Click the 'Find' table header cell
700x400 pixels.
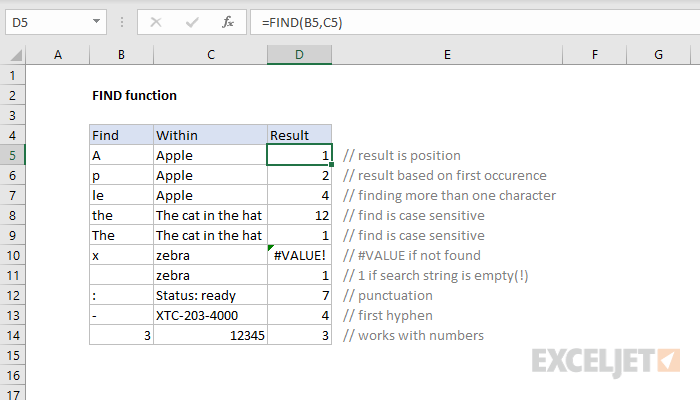pyautogui.click(x=121, y=135)
